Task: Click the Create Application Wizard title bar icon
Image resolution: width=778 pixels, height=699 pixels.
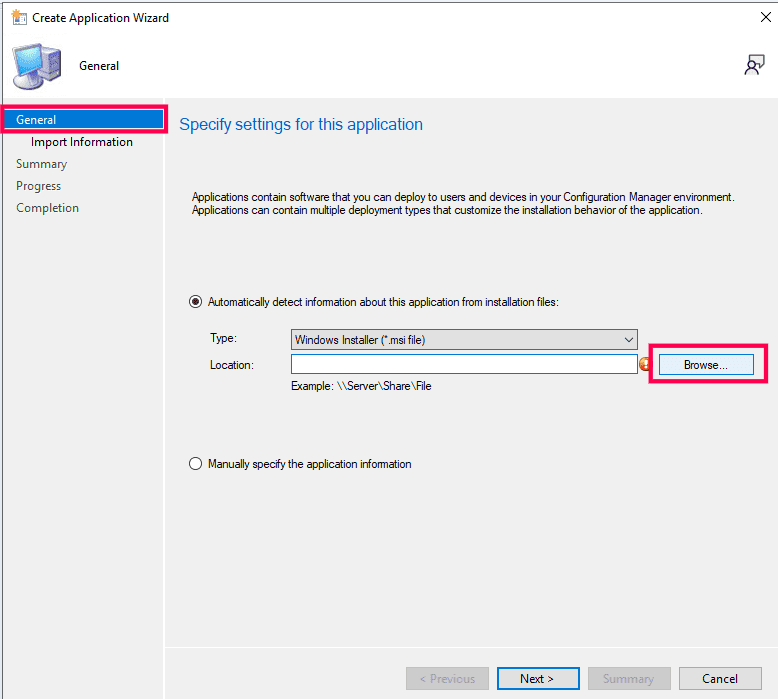Action: click(19, 17)
